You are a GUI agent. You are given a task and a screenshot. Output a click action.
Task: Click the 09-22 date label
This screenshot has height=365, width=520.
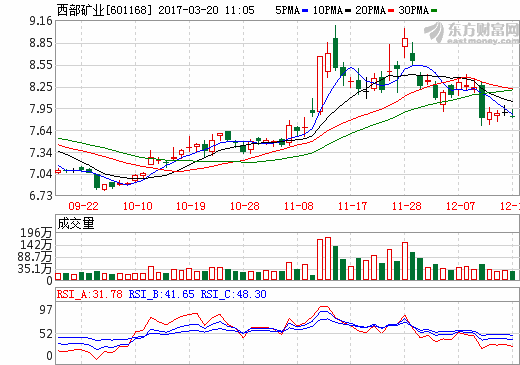(83, 206)
